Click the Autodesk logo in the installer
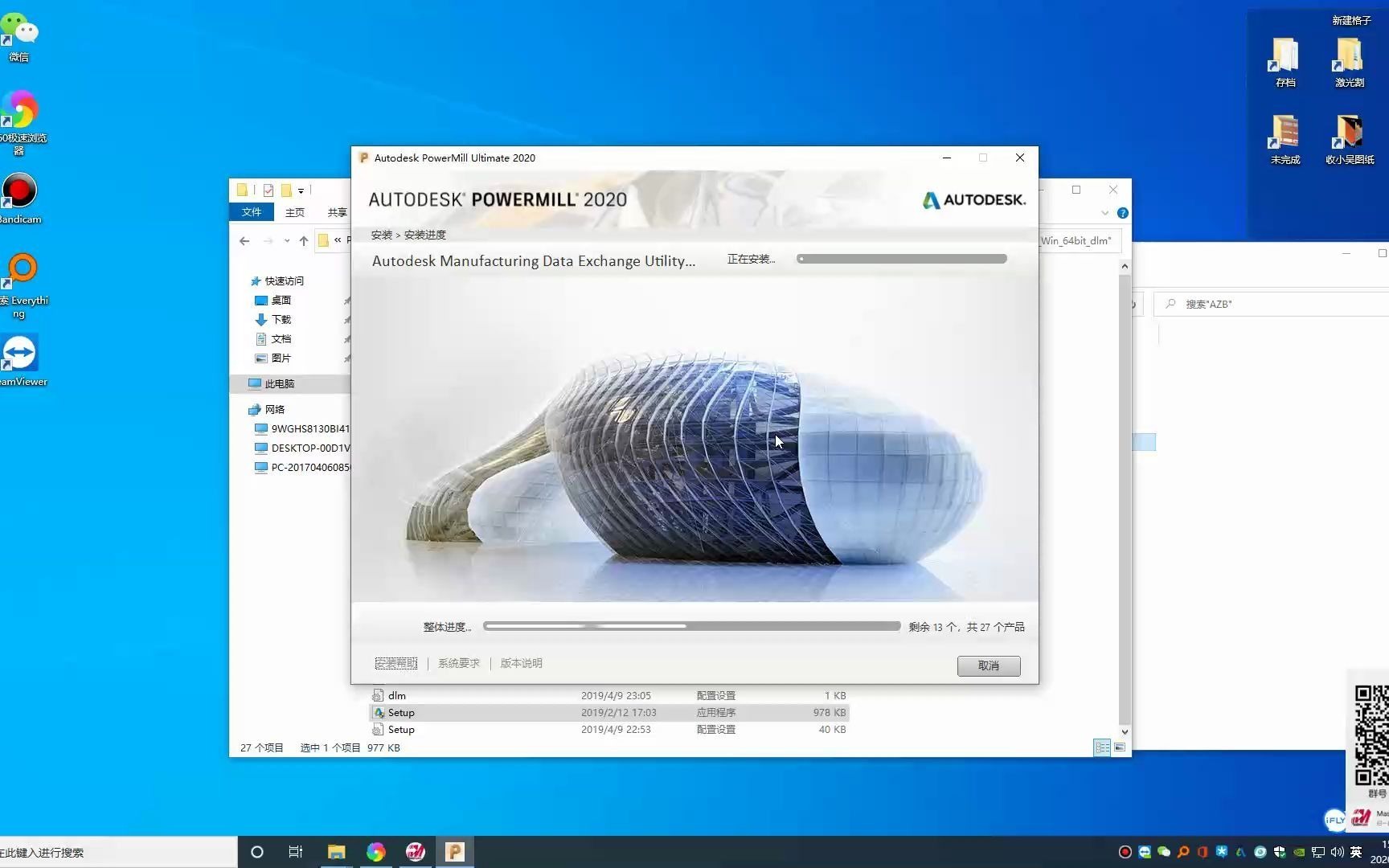 [973, 199]
